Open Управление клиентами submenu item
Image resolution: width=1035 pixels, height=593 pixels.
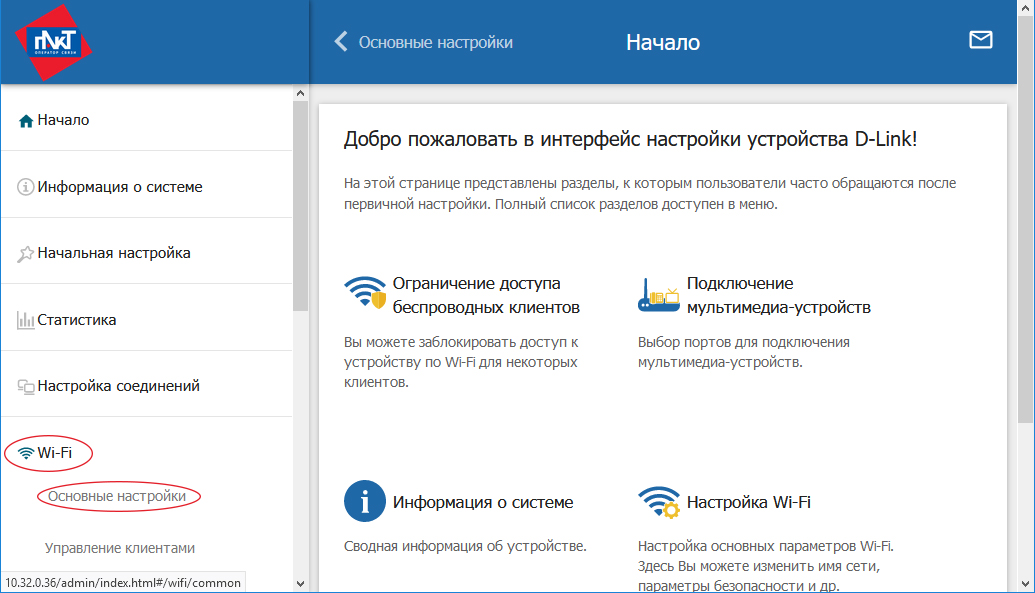pyautogui.click(x=119, y=548)
